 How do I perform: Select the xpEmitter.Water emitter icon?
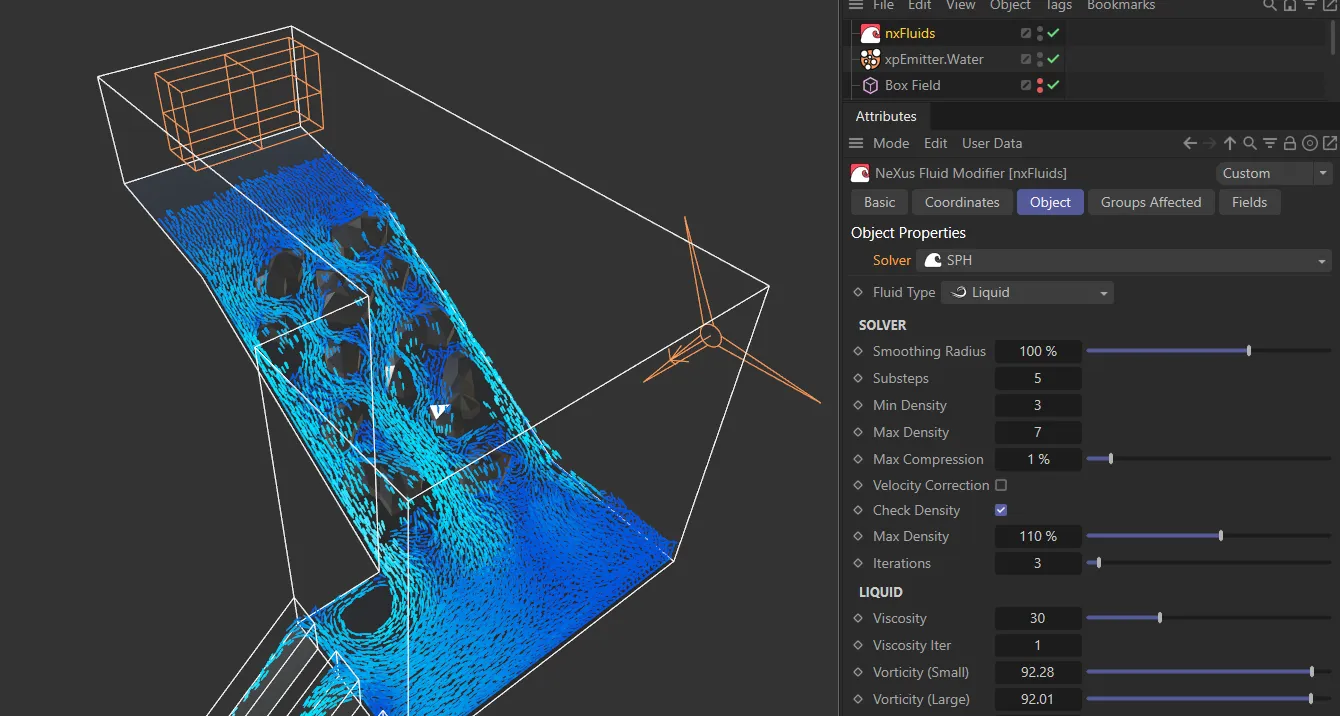pos(869,59)
